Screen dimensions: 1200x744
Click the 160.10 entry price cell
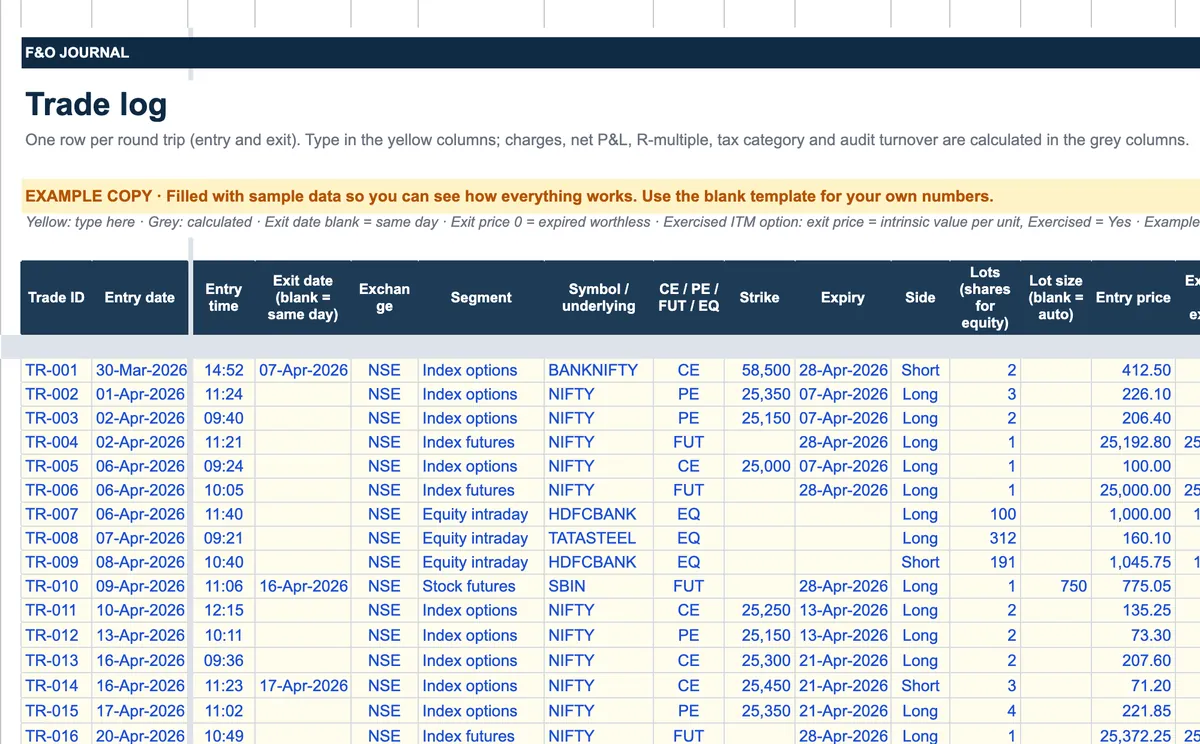[1133, 538]
